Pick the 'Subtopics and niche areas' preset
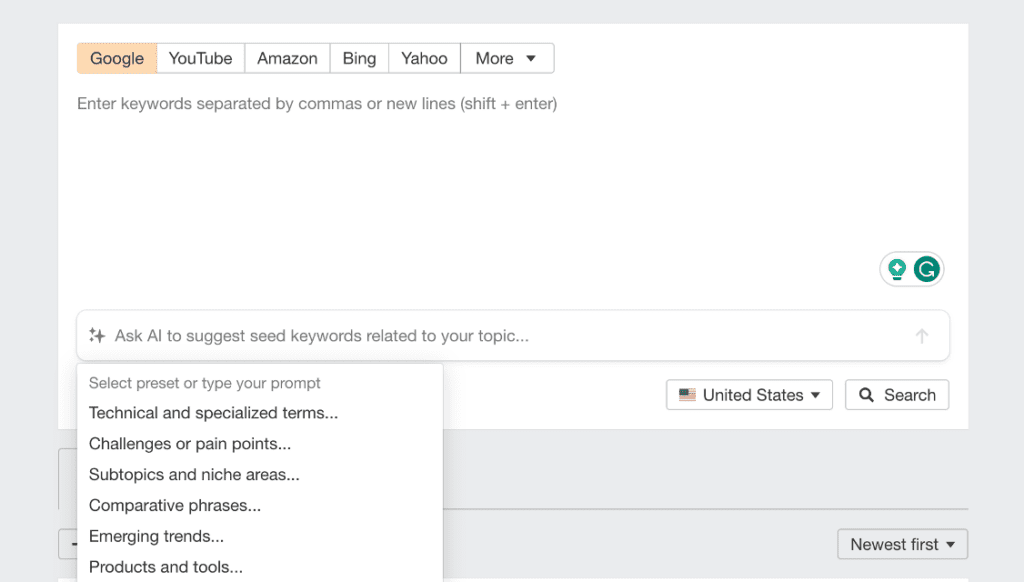Viewport: 1024px width, 582px height. [194, 475]
